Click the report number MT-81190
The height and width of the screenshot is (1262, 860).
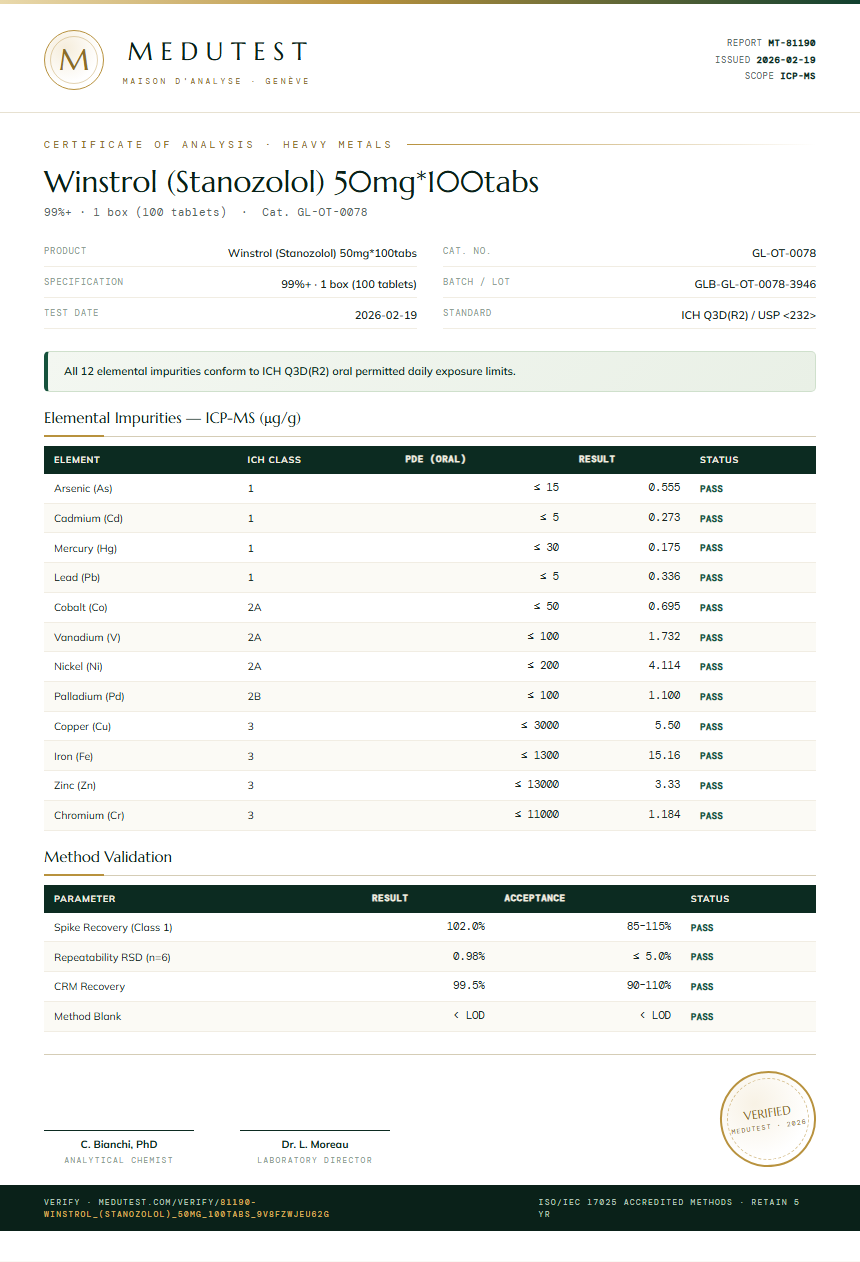(792, 43)
